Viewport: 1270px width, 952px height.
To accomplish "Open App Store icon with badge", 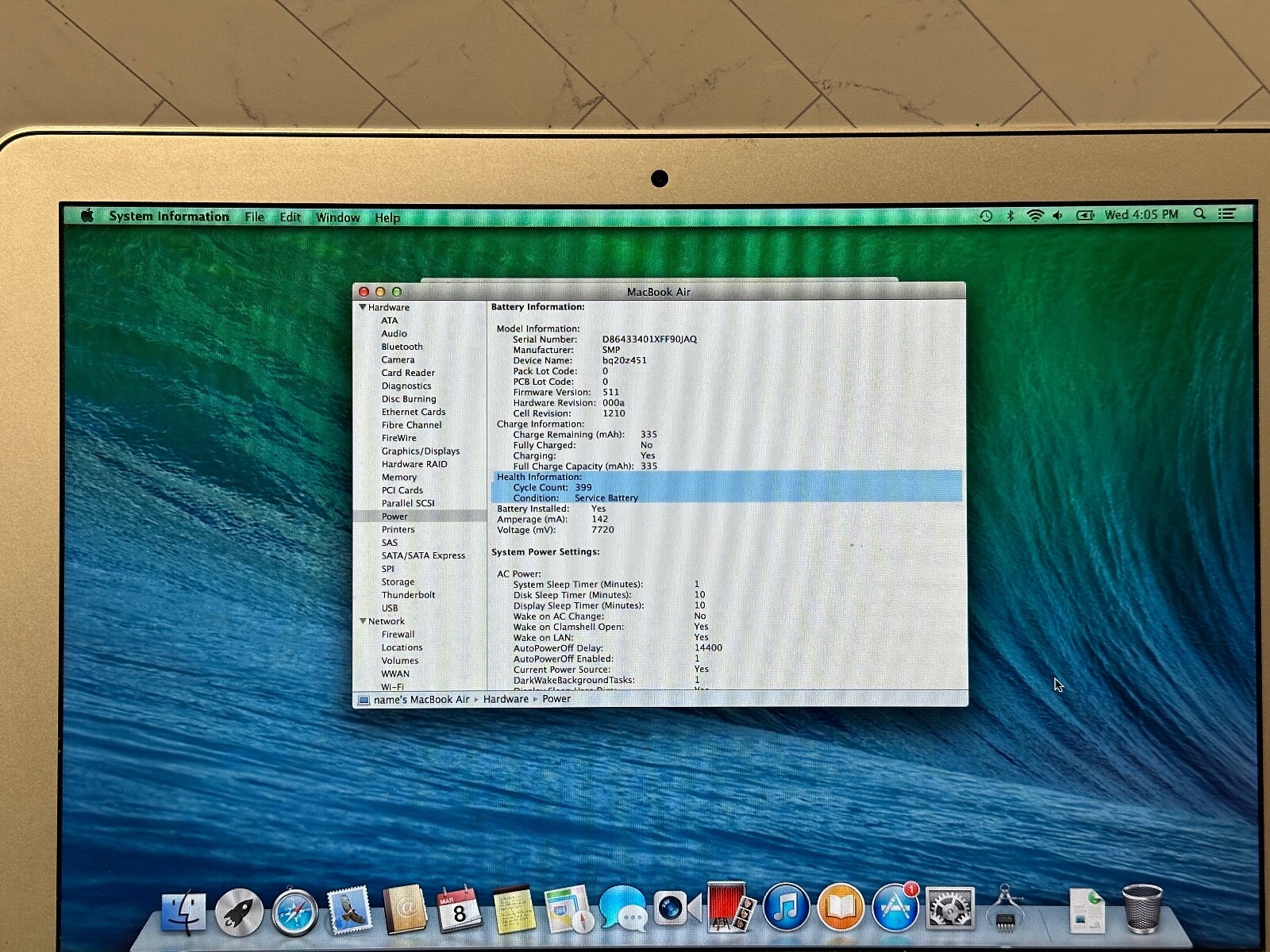I will tap(895, 907).
